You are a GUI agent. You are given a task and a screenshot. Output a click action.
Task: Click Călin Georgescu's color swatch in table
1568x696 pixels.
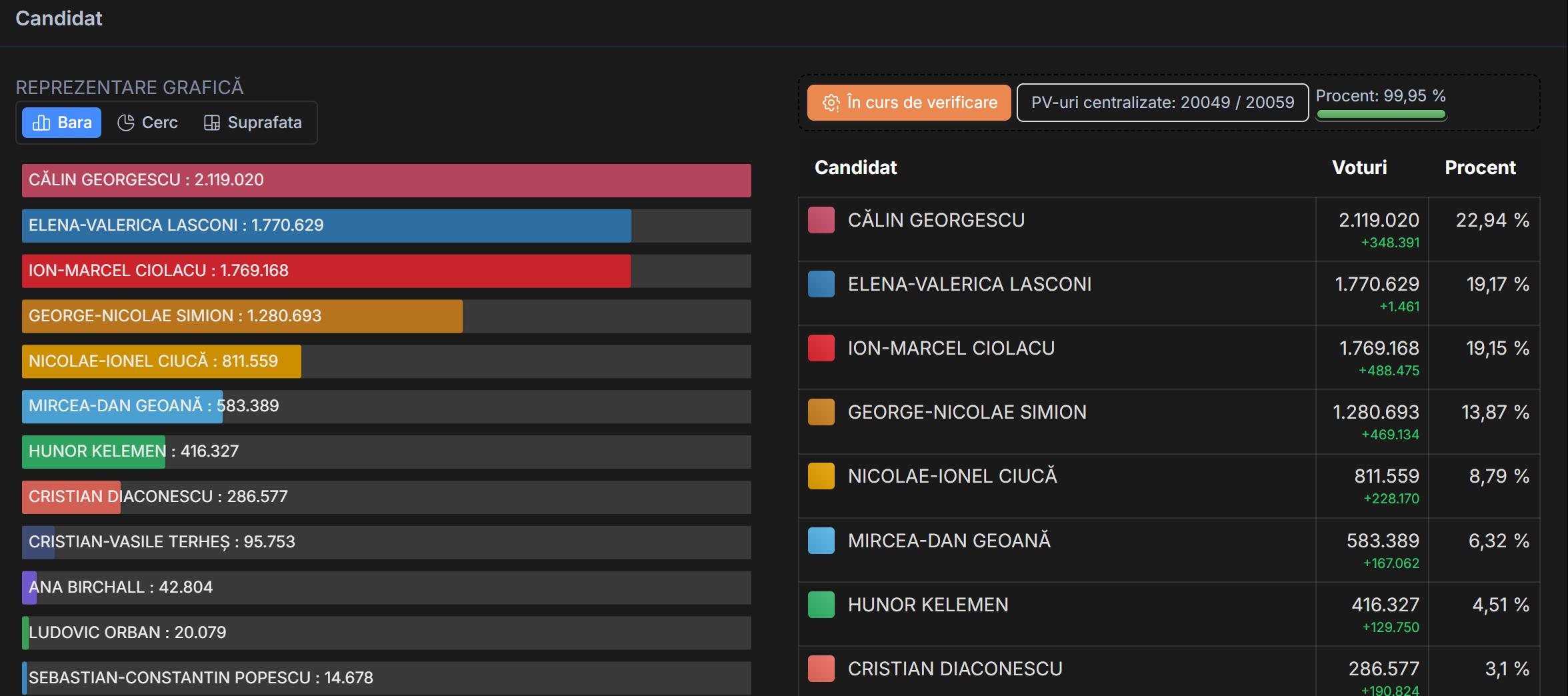(x=821, y=220)
